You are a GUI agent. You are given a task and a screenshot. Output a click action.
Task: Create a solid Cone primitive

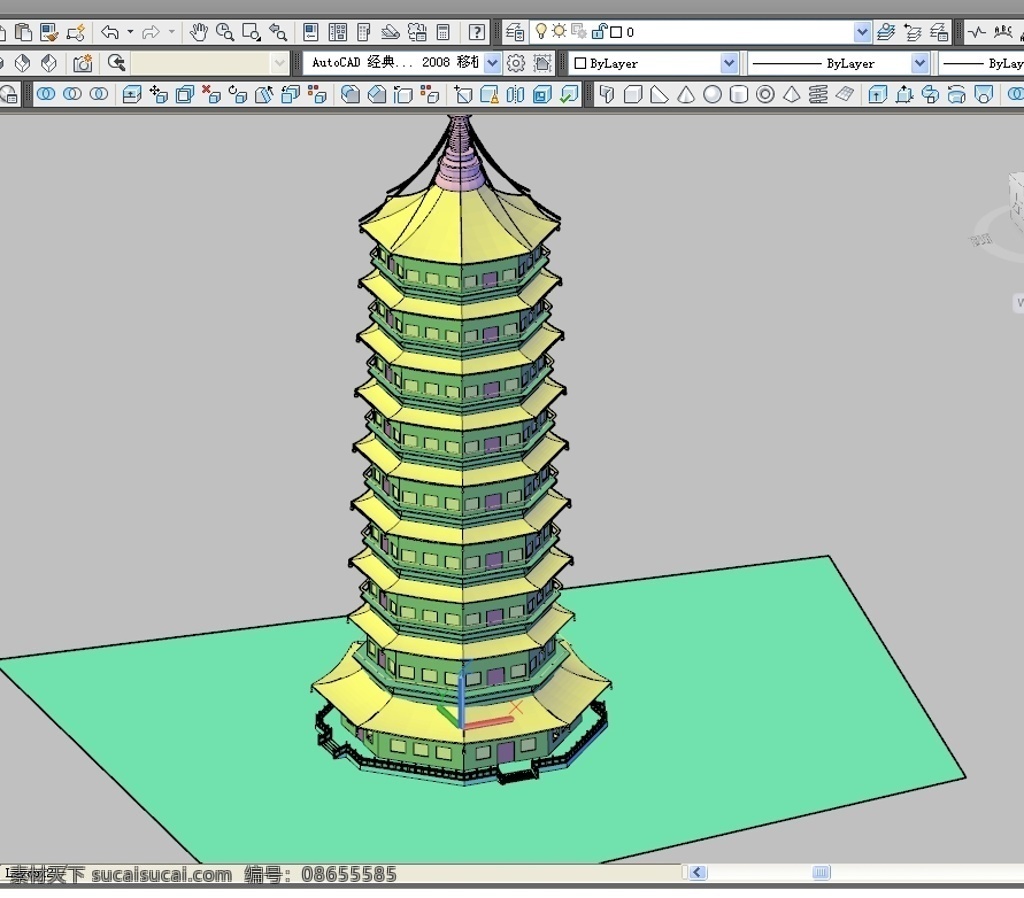tap(685, 95)
